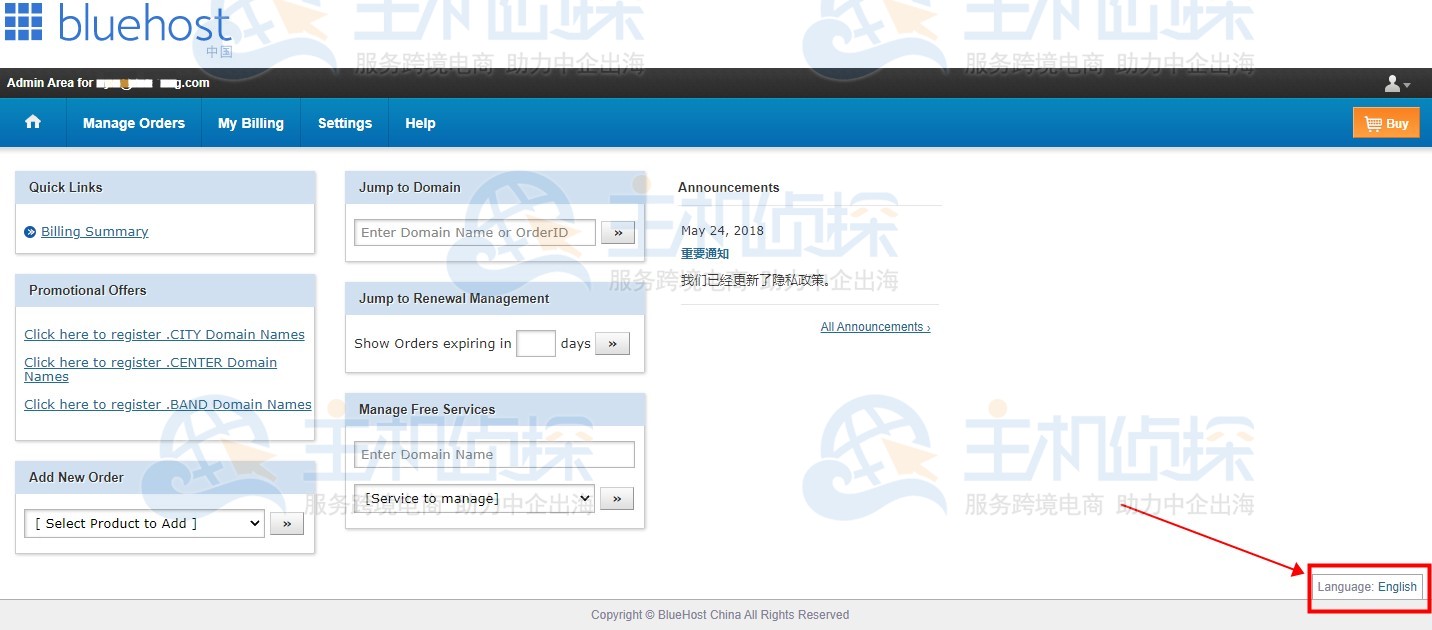
Task: Switch language via the English link
Action: pos(1397,587)
